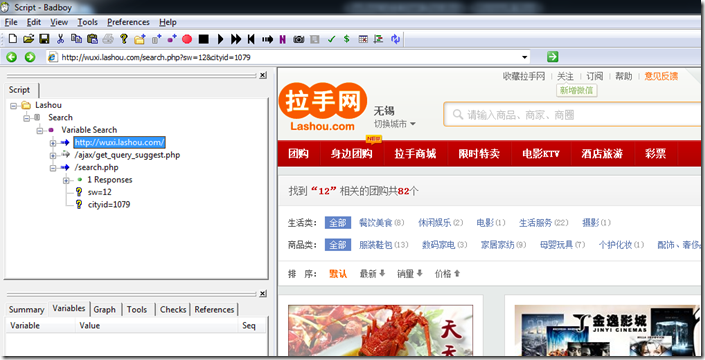Open the View menu
This screenshot has width=705, height=360.
coord(59,22)
